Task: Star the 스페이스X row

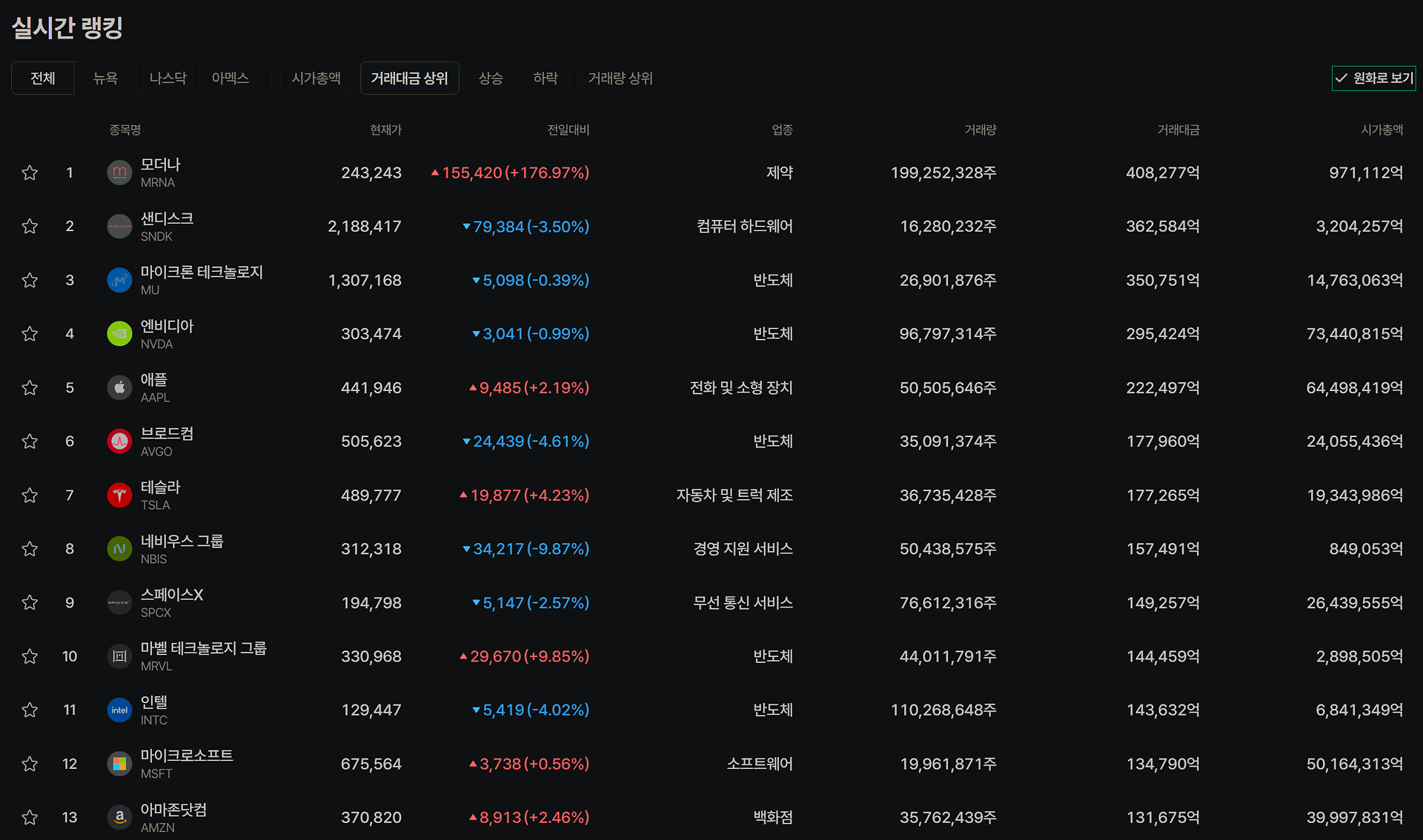Action: [30, 602]
